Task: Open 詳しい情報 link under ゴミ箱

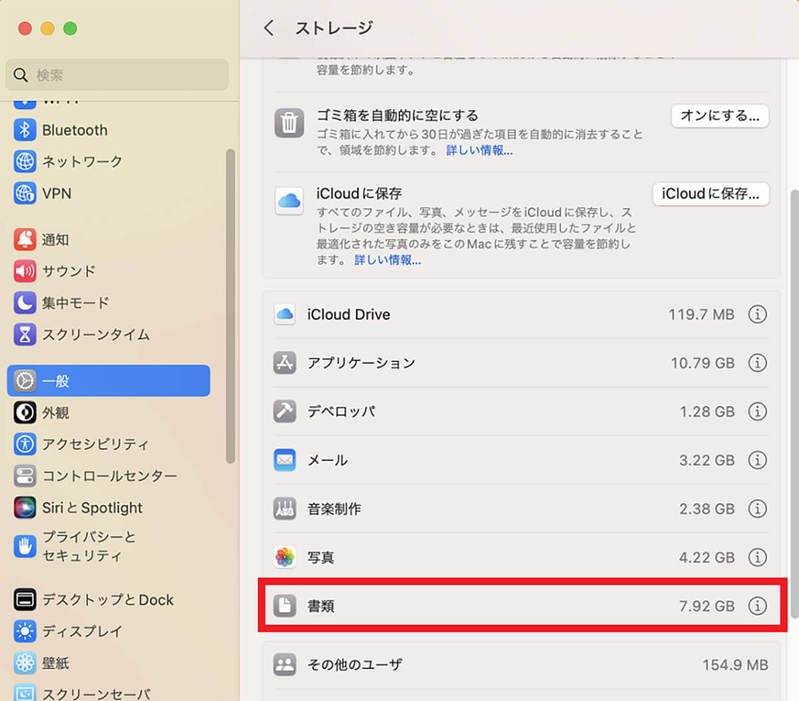Action: 480,150
